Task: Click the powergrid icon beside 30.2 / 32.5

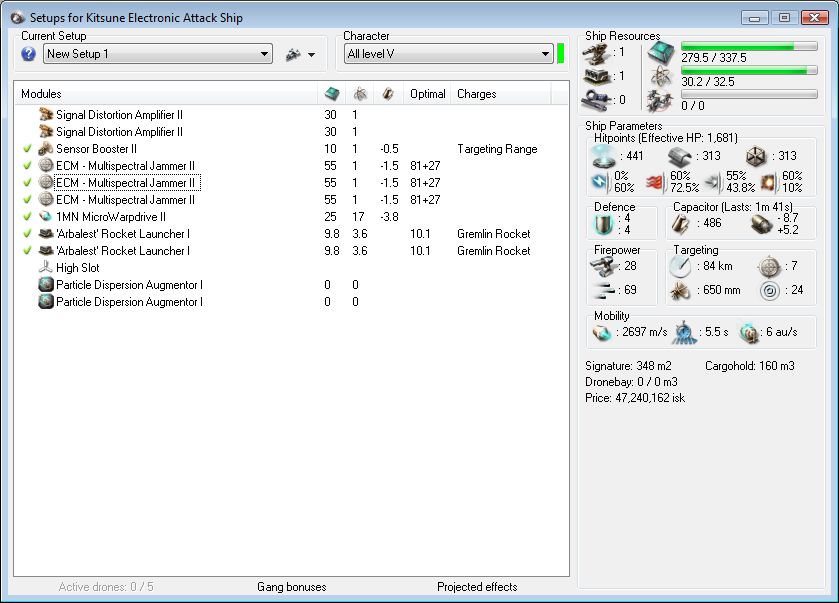Action: pos(661,77)
